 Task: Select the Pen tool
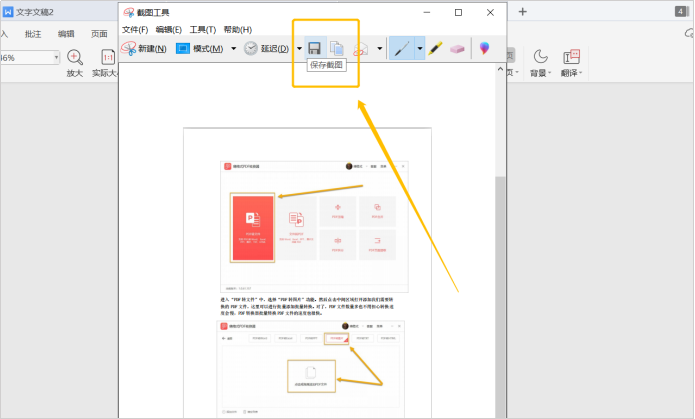point(402,48)
